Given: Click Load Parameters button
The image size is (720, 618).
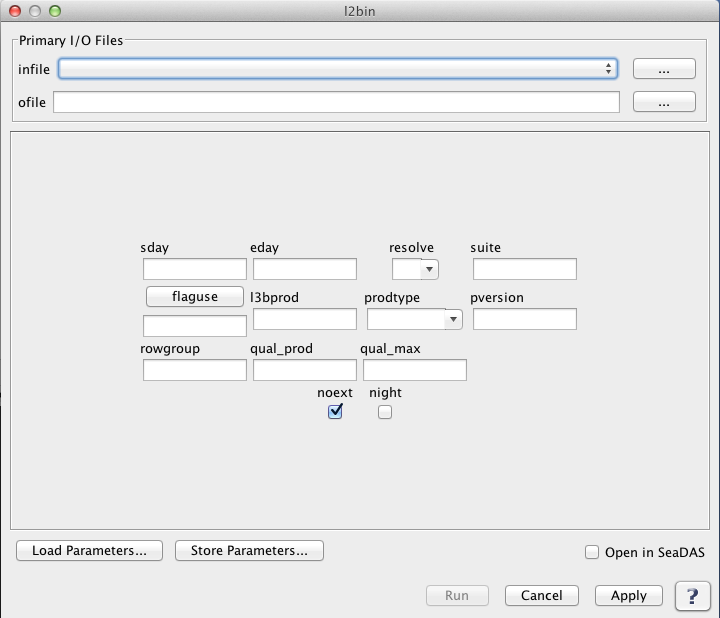Looking at the screenshot, I should [x=90, y=551].
